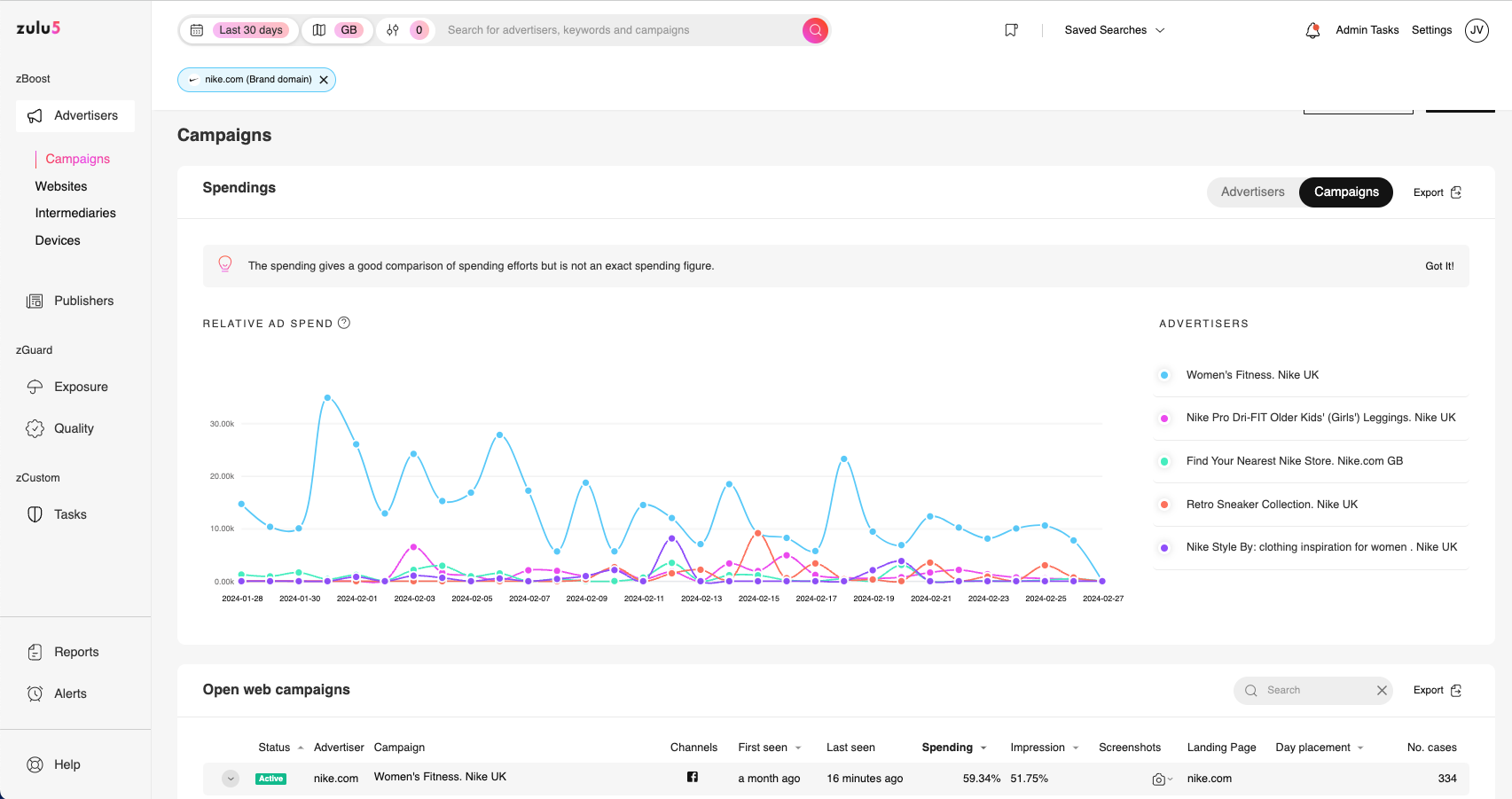Click the pink search magnifier button
The width and height of the screenshot is (1512, 799).
coord(815,30)
